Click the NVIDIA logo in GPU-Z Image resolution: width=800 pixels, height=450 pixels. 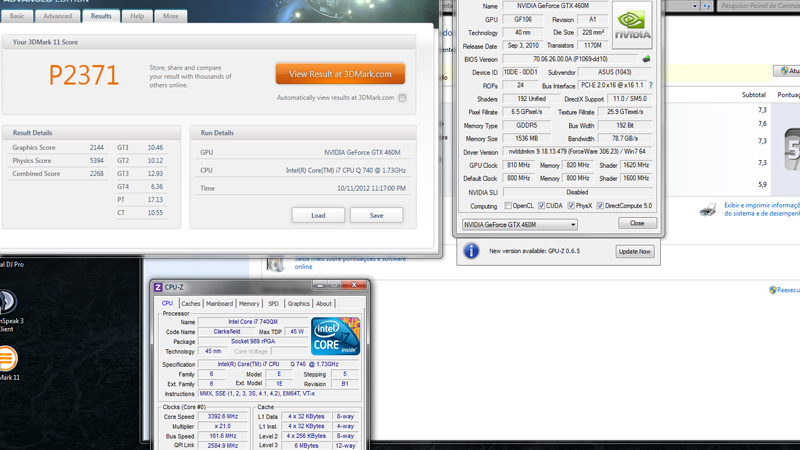point(632,26)
